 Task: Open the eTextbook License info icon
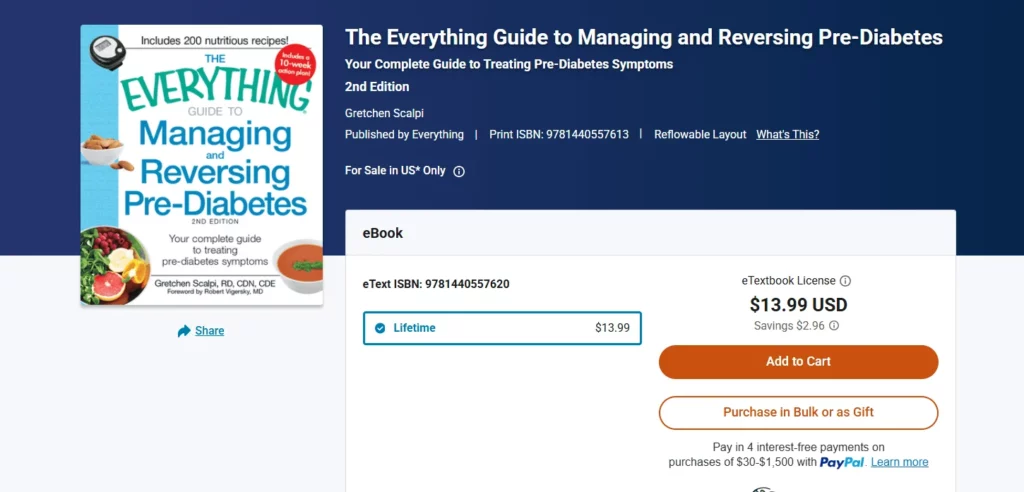(x=845, y=281)
